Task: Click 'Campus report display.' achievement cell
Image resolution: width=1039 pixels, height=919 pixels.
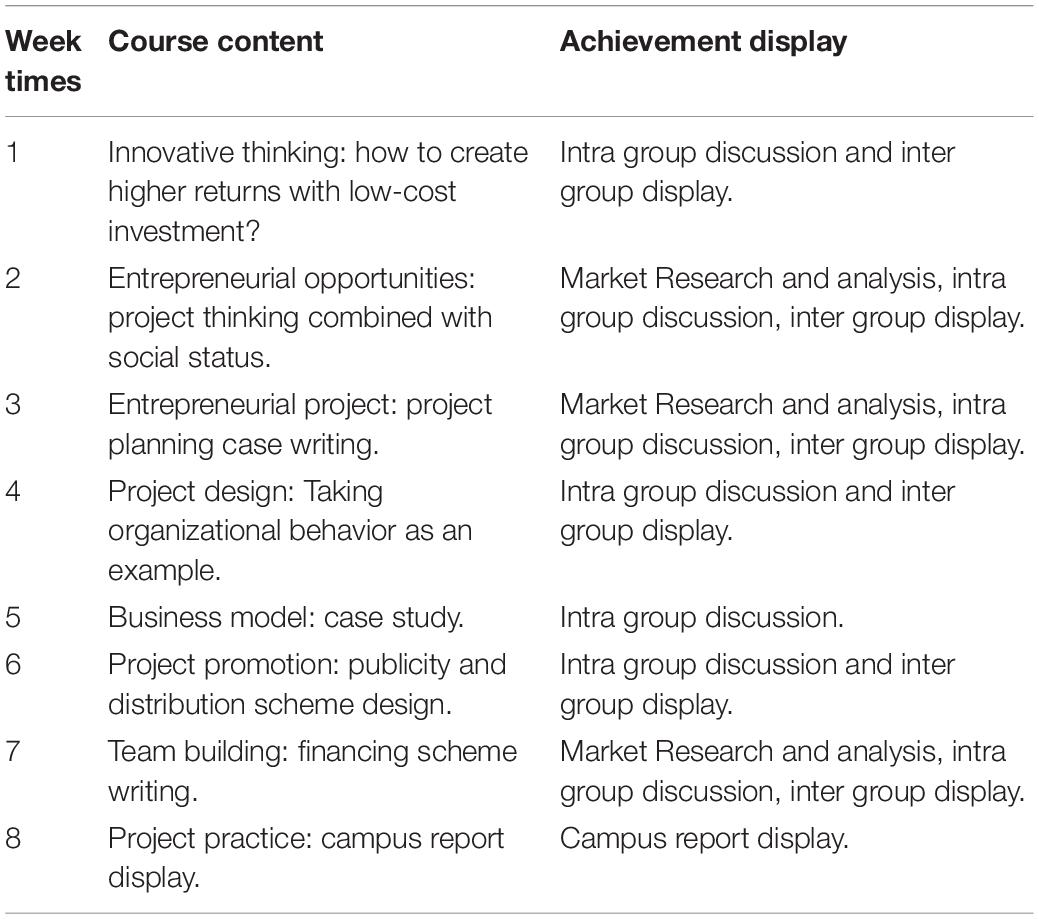Action: pos(704,839)
